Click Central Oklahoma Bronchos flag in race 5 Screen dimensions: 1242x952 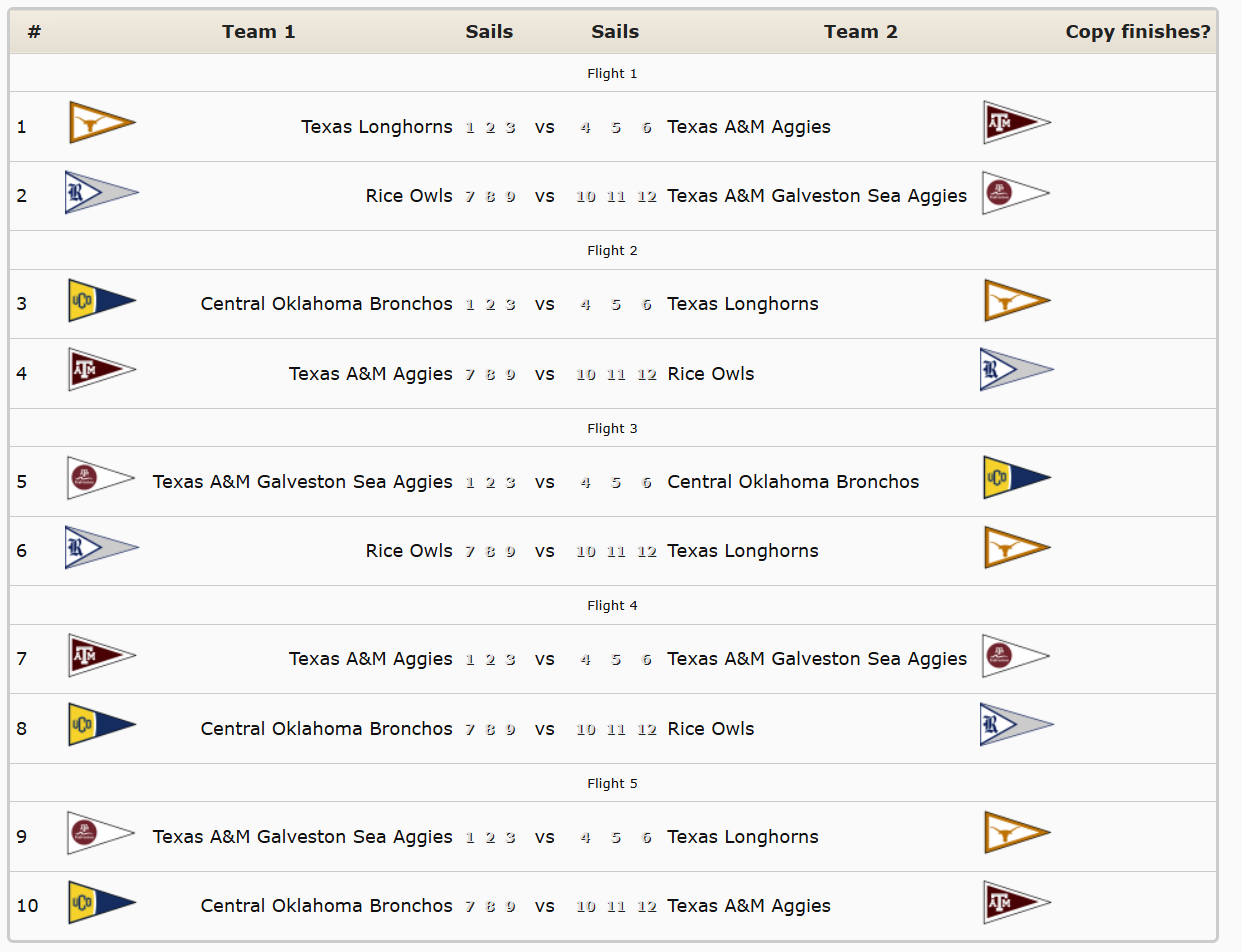[x=1016, y=478]
